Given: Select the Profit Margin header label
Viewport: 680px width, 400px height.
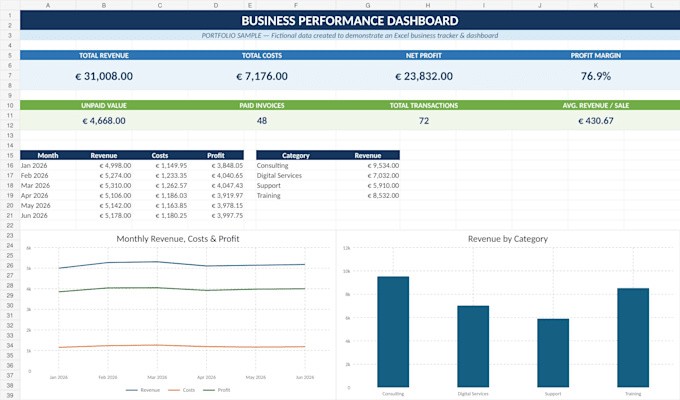Looking at the screenshot, I should tap(596, 56).
